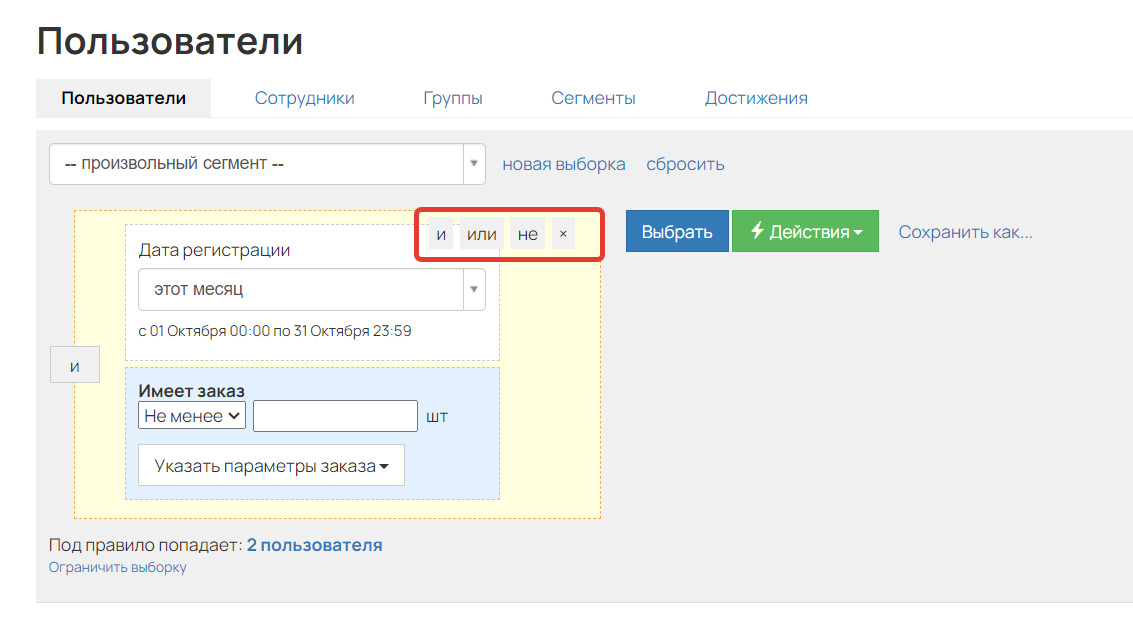Click the и operator button in the rule toolbar

coord(441,234)
